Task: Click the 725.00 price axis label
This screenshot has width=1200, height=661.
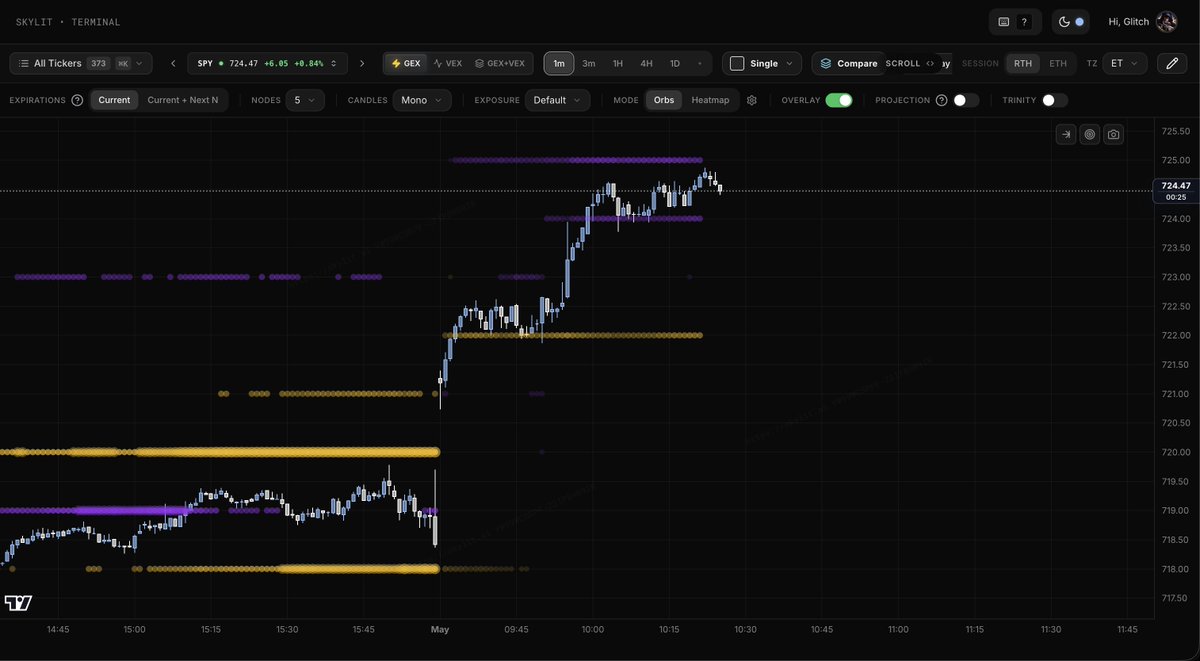Action: pos(1176,160)
